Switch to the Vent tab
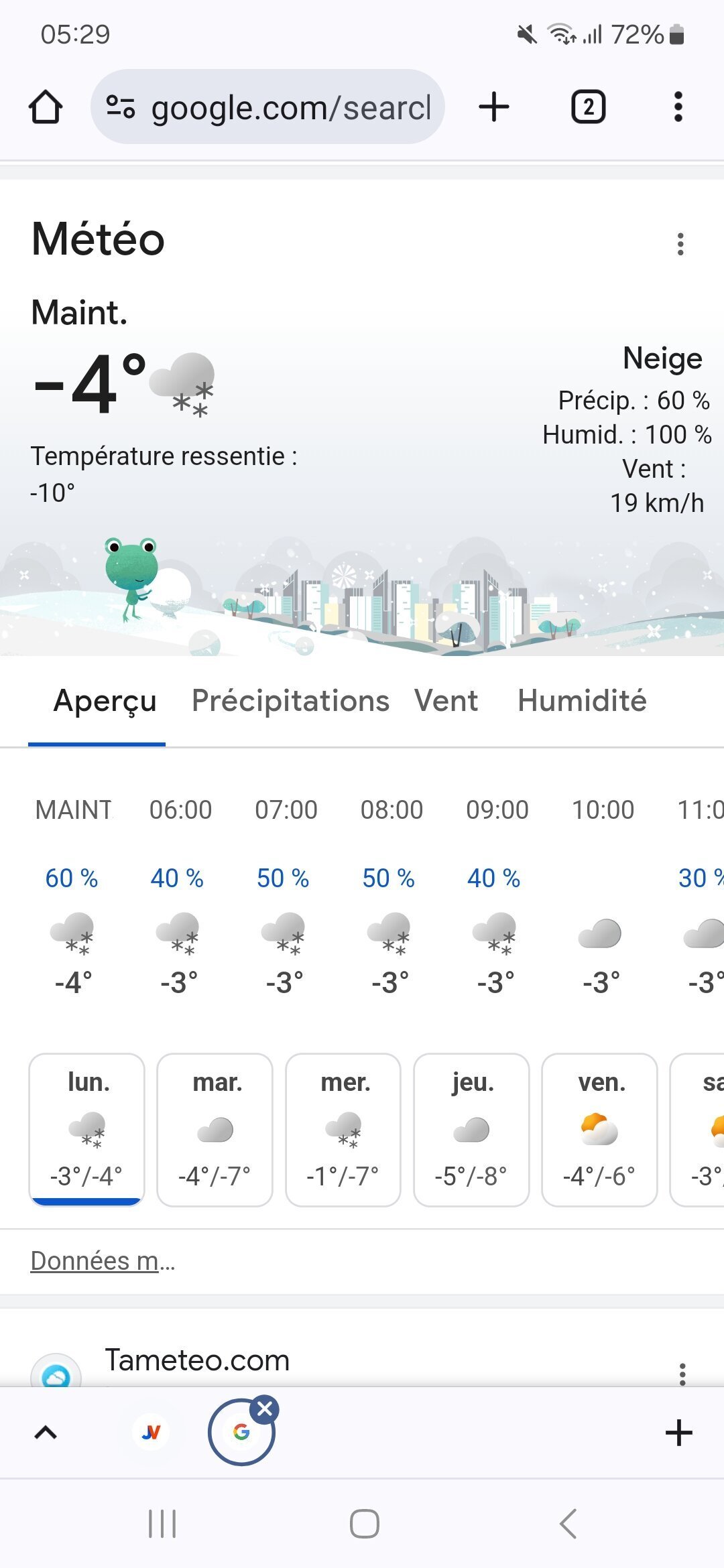This screenshot has width=724, height=1568. (x=446, y=701)
